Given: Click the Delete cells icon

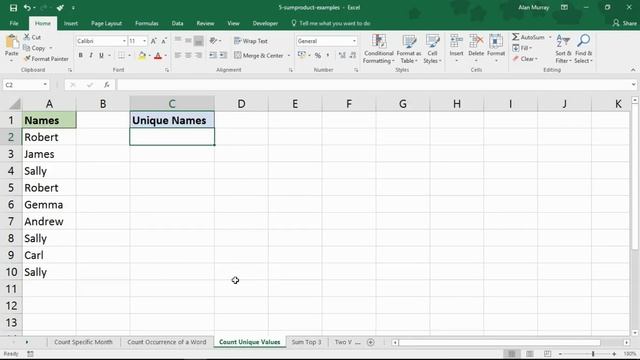Looking at the screenshot, I should pos(476,42).
